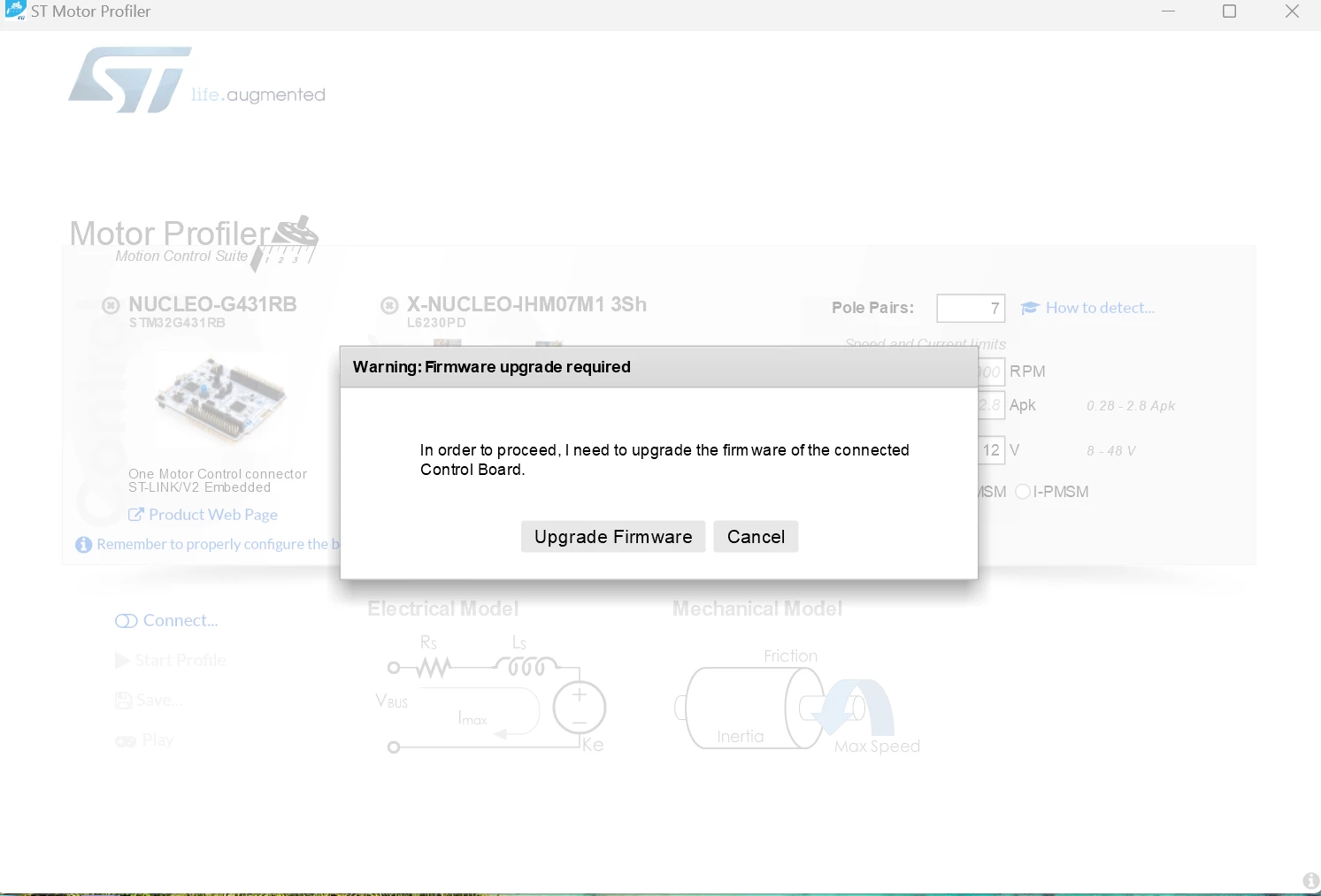This screenshot has height=896, width=1321.
Task: Click the Save option
Action: [160, 701]
